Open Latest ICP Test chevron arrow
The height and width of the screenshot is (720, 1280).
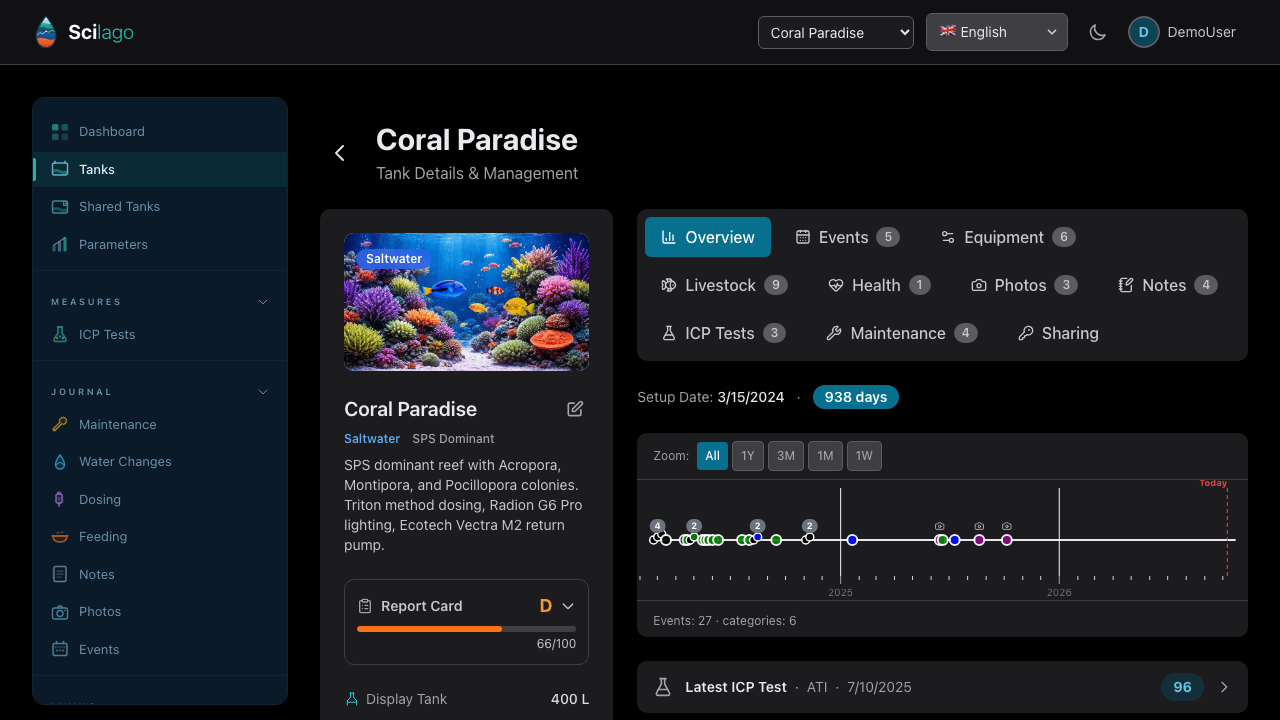coord(1224,687)
